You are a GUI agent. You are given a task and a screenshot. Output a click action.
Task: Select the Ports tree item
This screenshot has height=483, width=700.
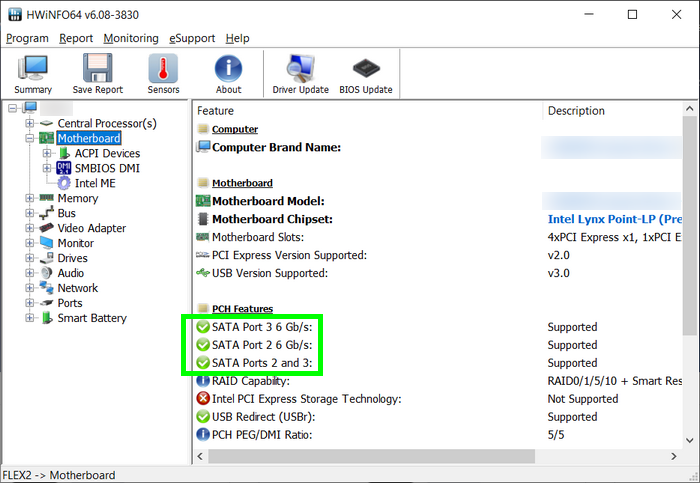pos(70,303)
